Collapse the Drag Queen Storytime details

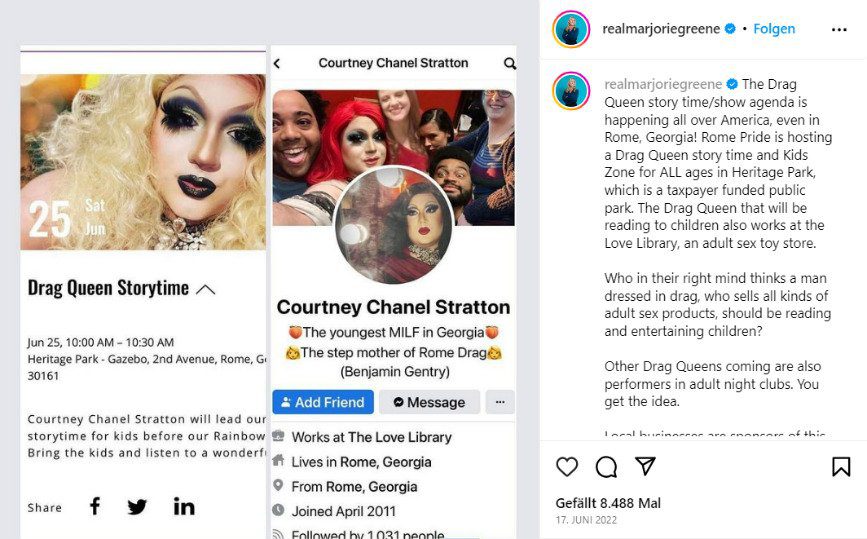(206, 289)
